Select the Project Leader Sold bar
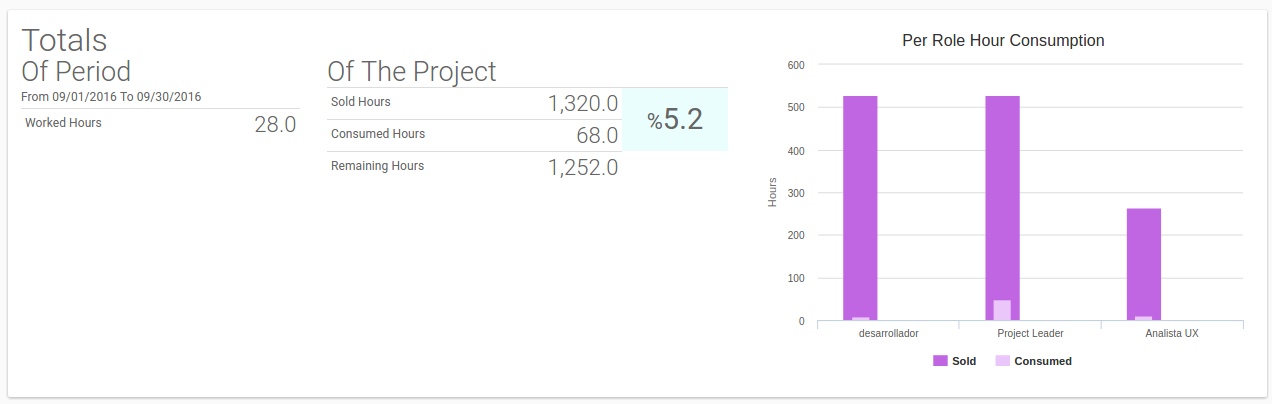Screen dimensions: 1272x404 tap(1002, 208)
